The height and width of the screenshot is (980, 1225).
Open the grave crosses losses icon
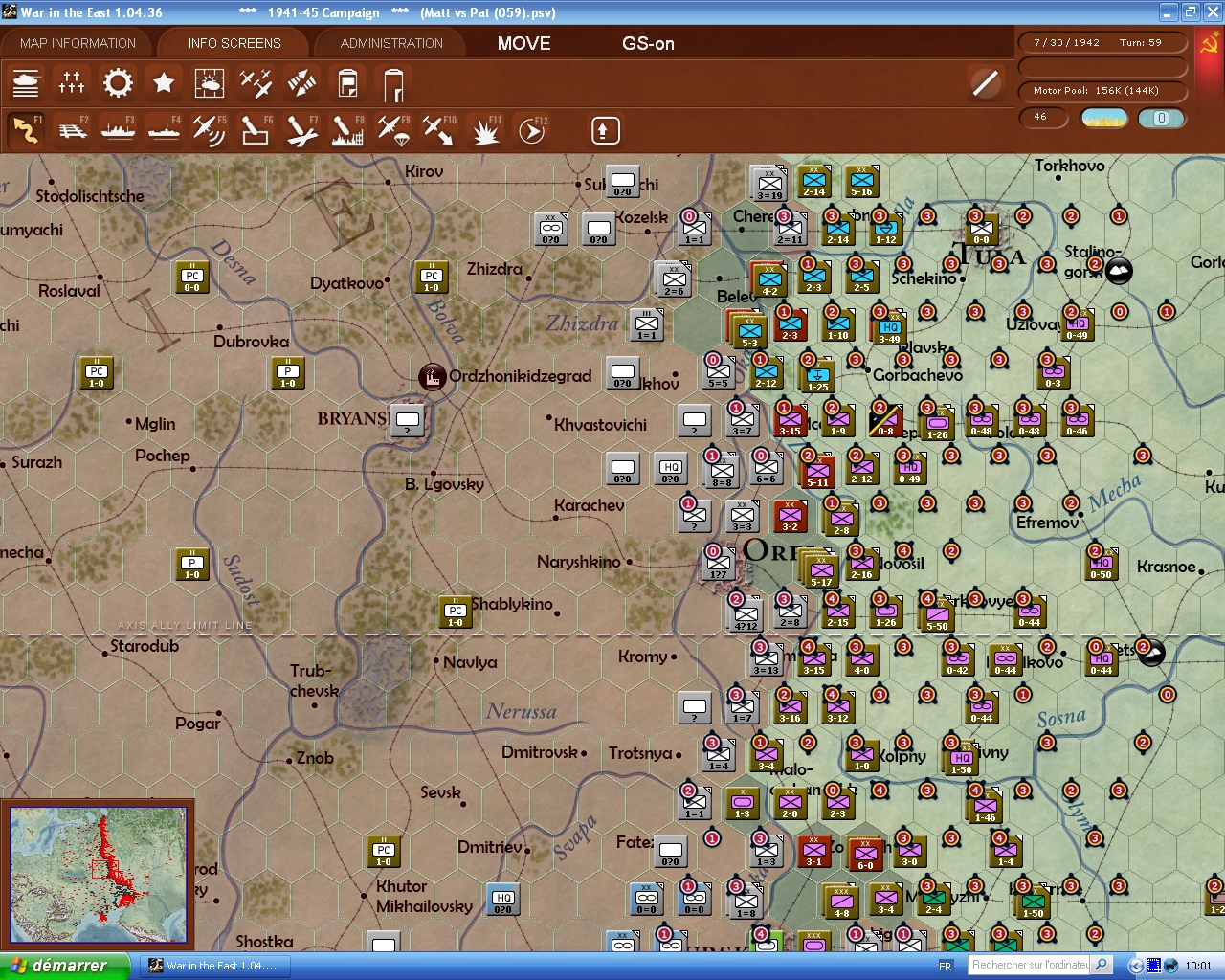[72, 83]
